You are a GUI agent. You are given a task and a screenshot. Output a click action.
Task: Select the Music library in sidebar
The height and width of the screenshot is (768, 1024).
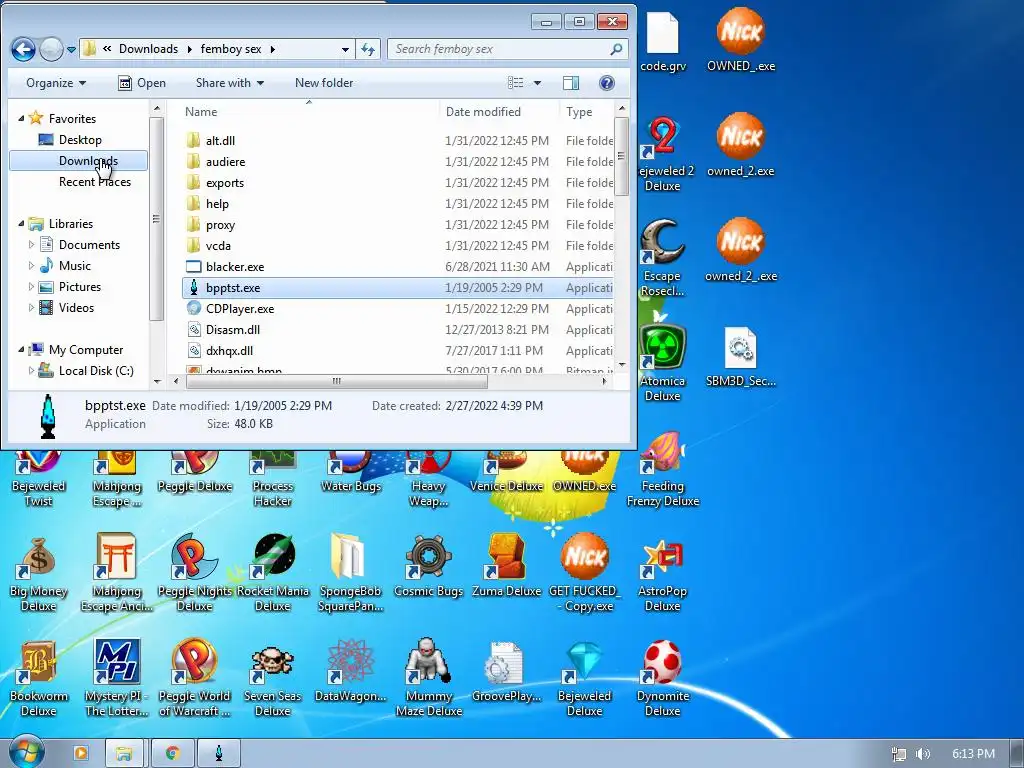[74, 266]
